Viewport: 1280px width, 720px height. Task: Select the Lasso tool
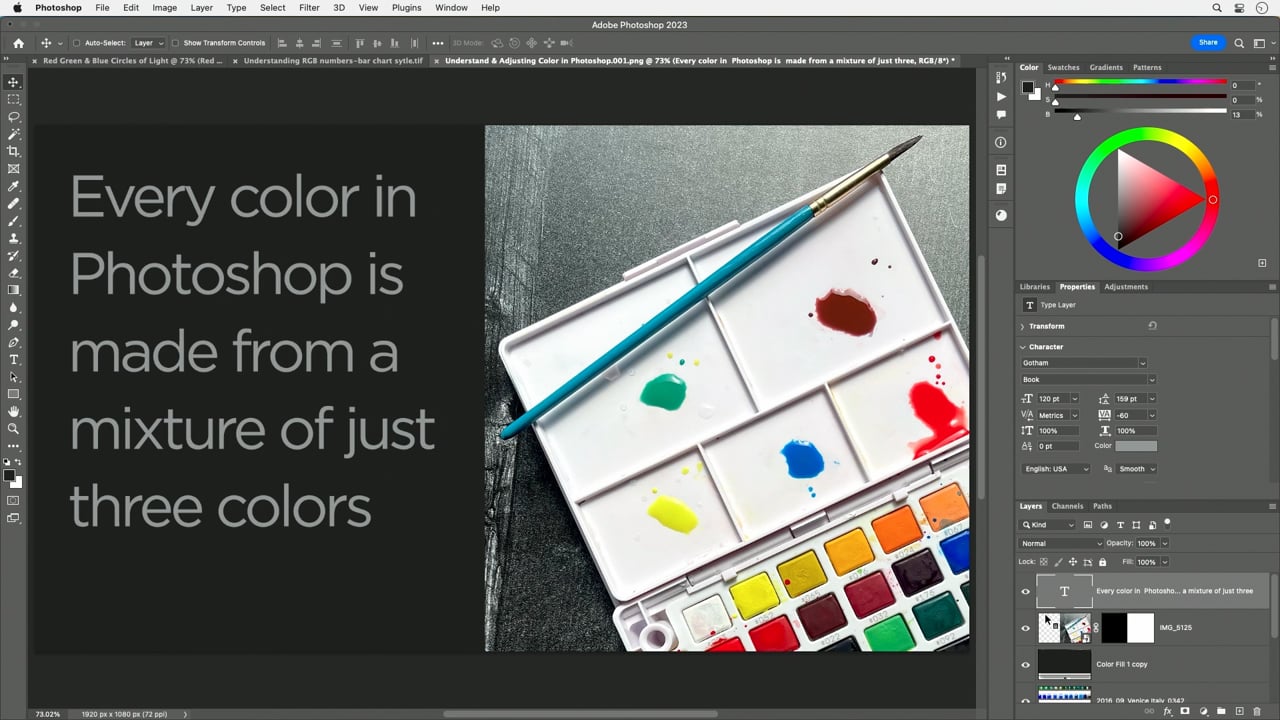[x=13, y=117]
